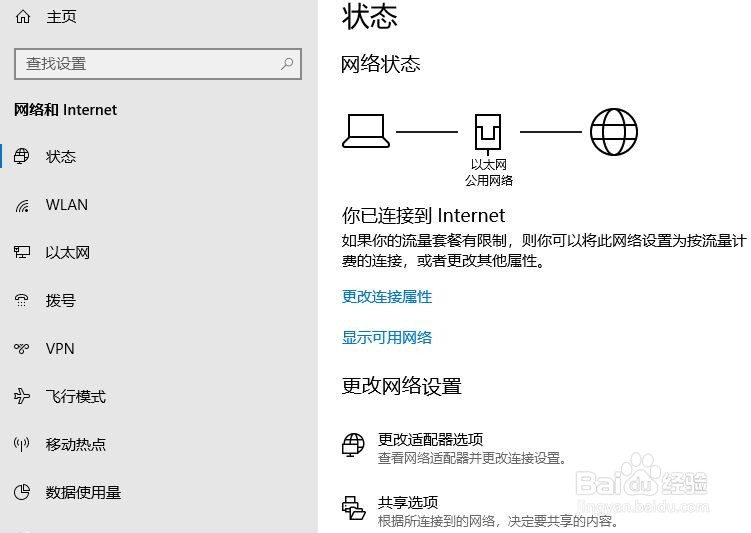This screenshot has width=751, height=533.
Task: Click the 更改适配器选项 globe icon
Action: click(x=353, y=445)
